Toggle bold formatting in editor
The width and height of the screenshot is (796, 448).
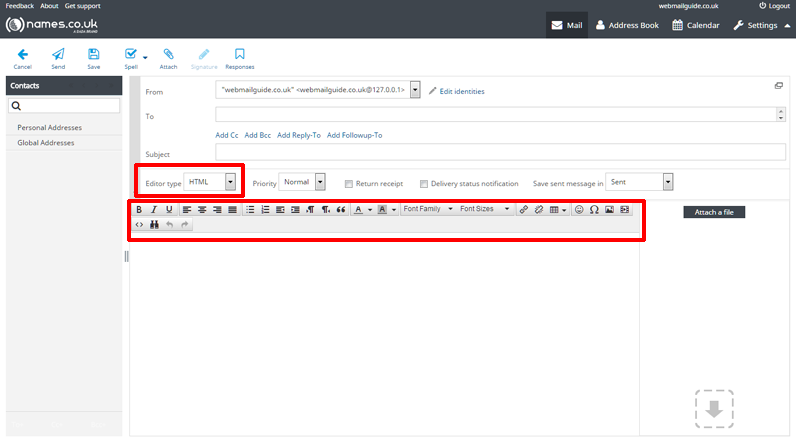[x=139, y=210]
